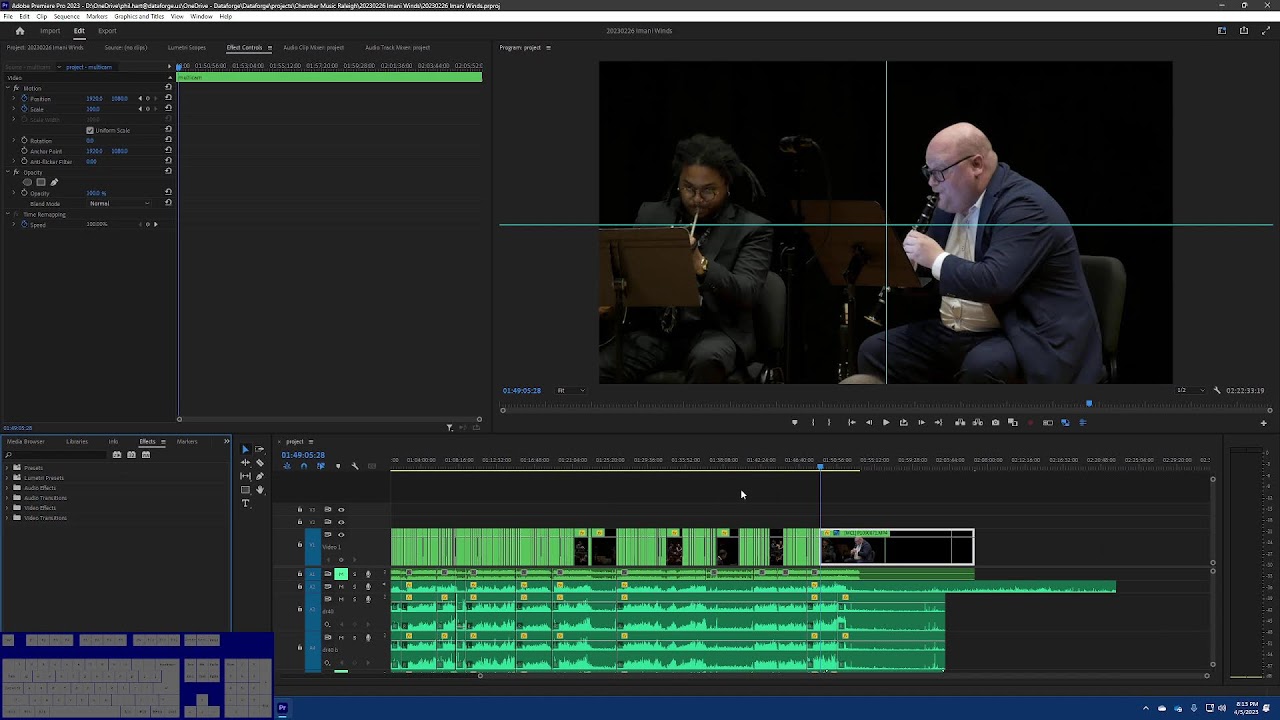Play the program monitor
Viewport: 1280px width, 720px height.
click(886, 422)
